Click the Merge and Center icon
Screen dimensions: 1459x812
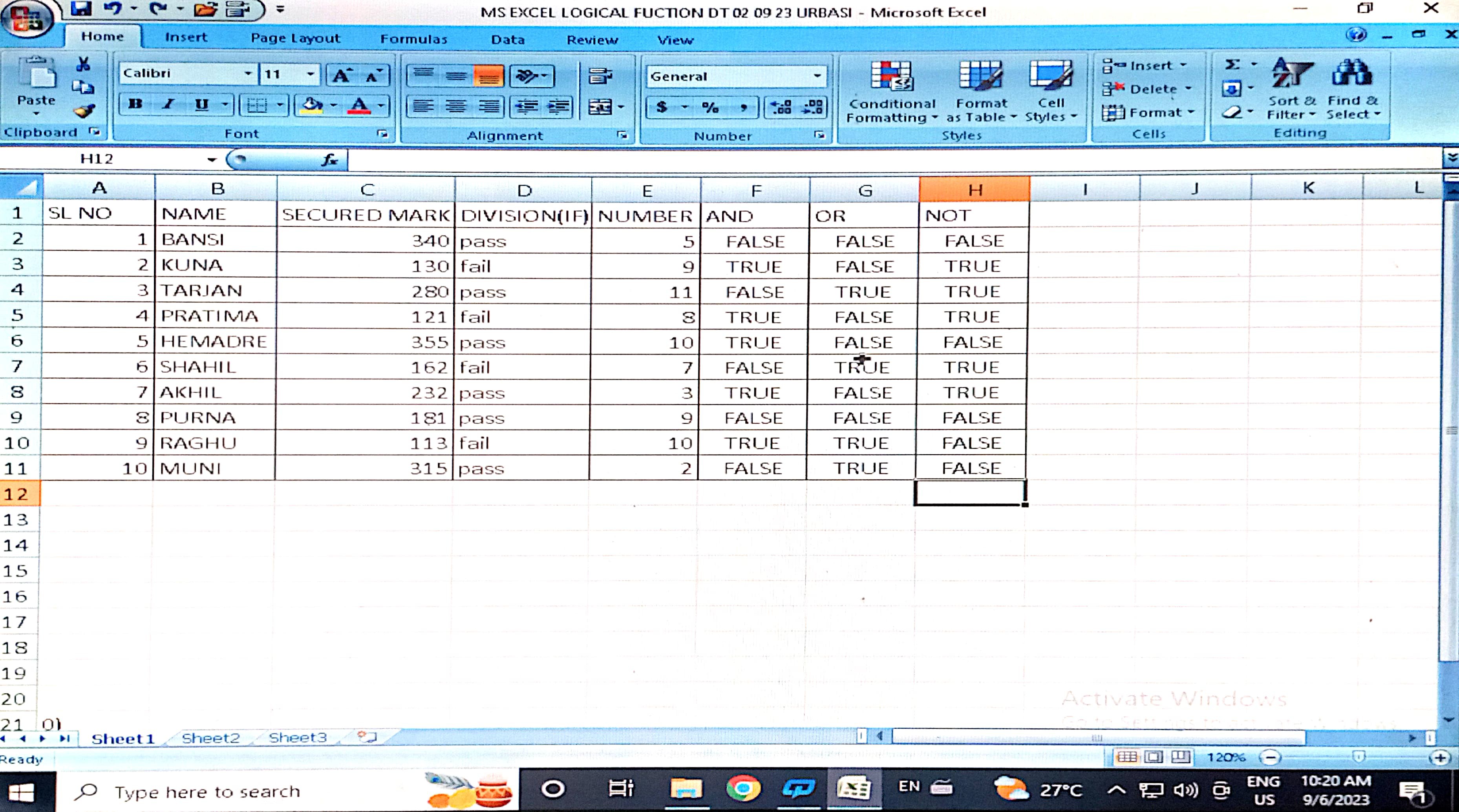(x=600, y=106)
